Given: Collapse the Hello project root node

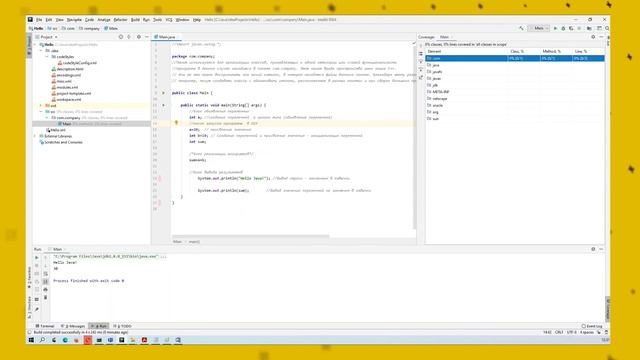Looking at the screenshot, I should tap(36, 44).
